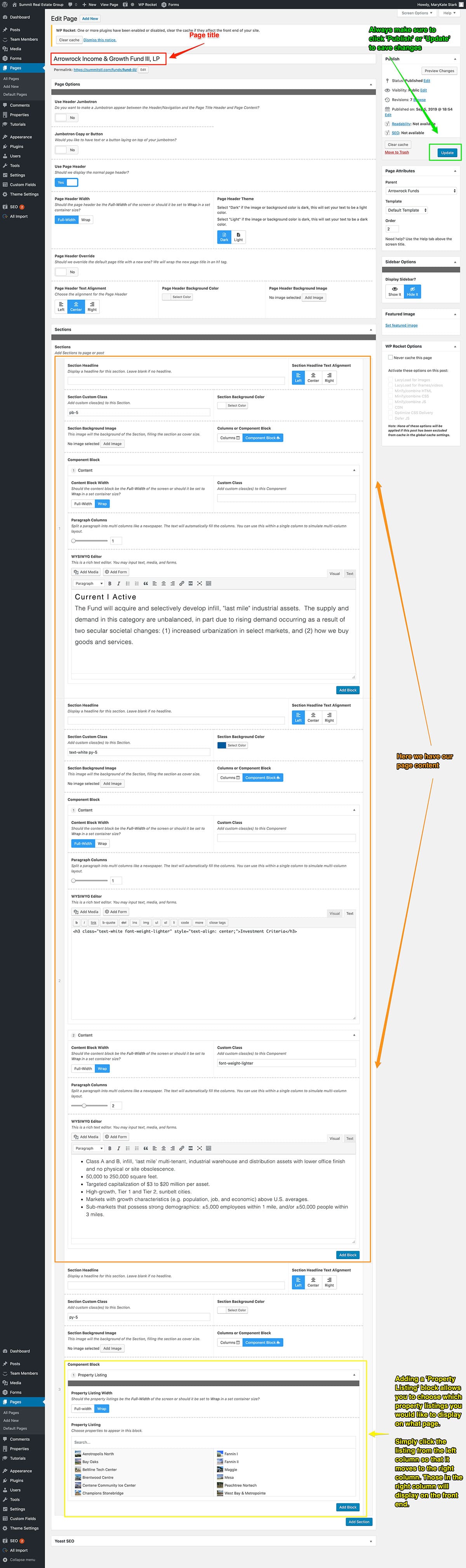Image resolution: width=466 pixels, height=1568 pixels.
Task: Set Page Header Text Alignment to Left
Action: click(x=61, y=307)
